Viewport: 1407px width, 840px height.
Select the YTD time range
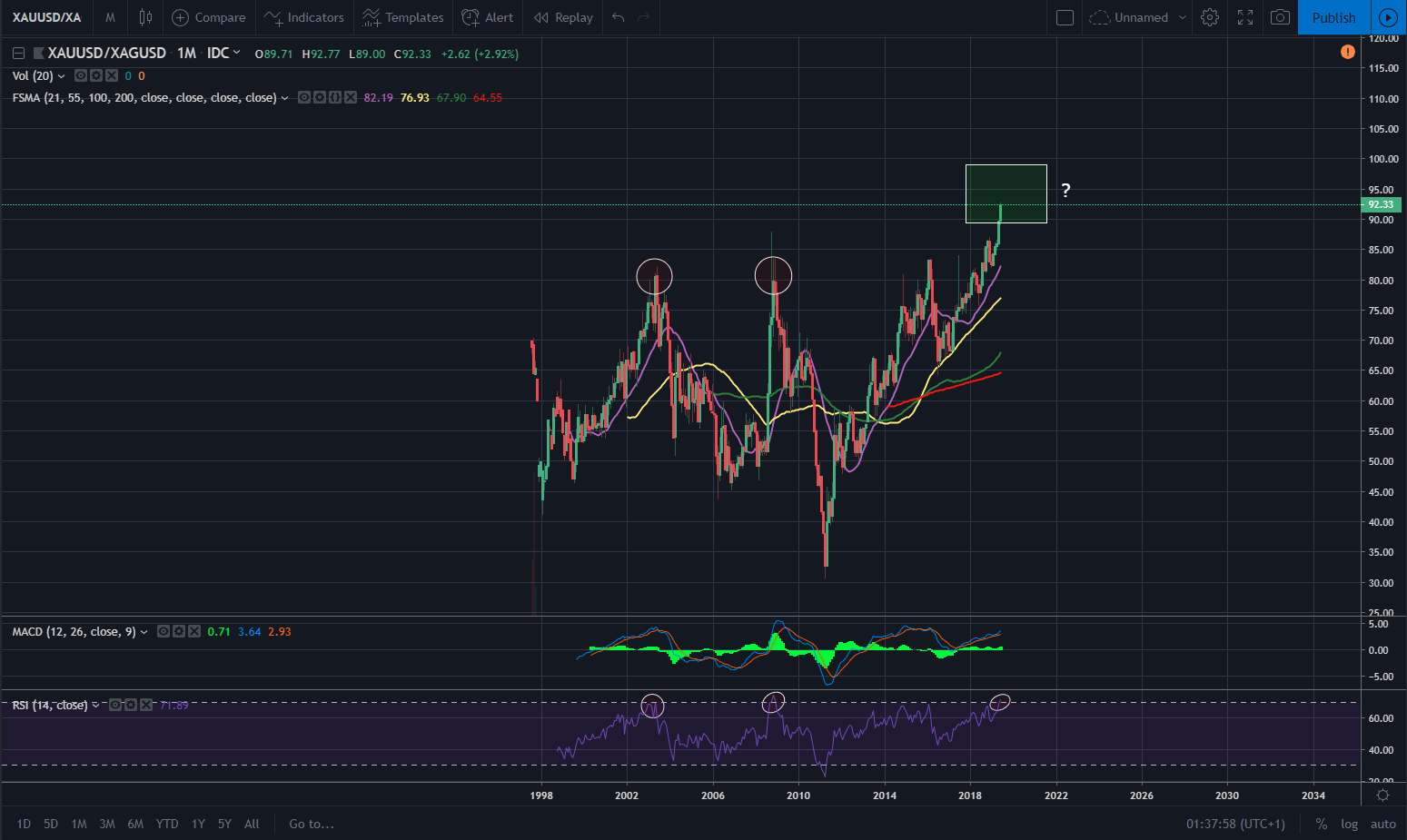point(167,824)
